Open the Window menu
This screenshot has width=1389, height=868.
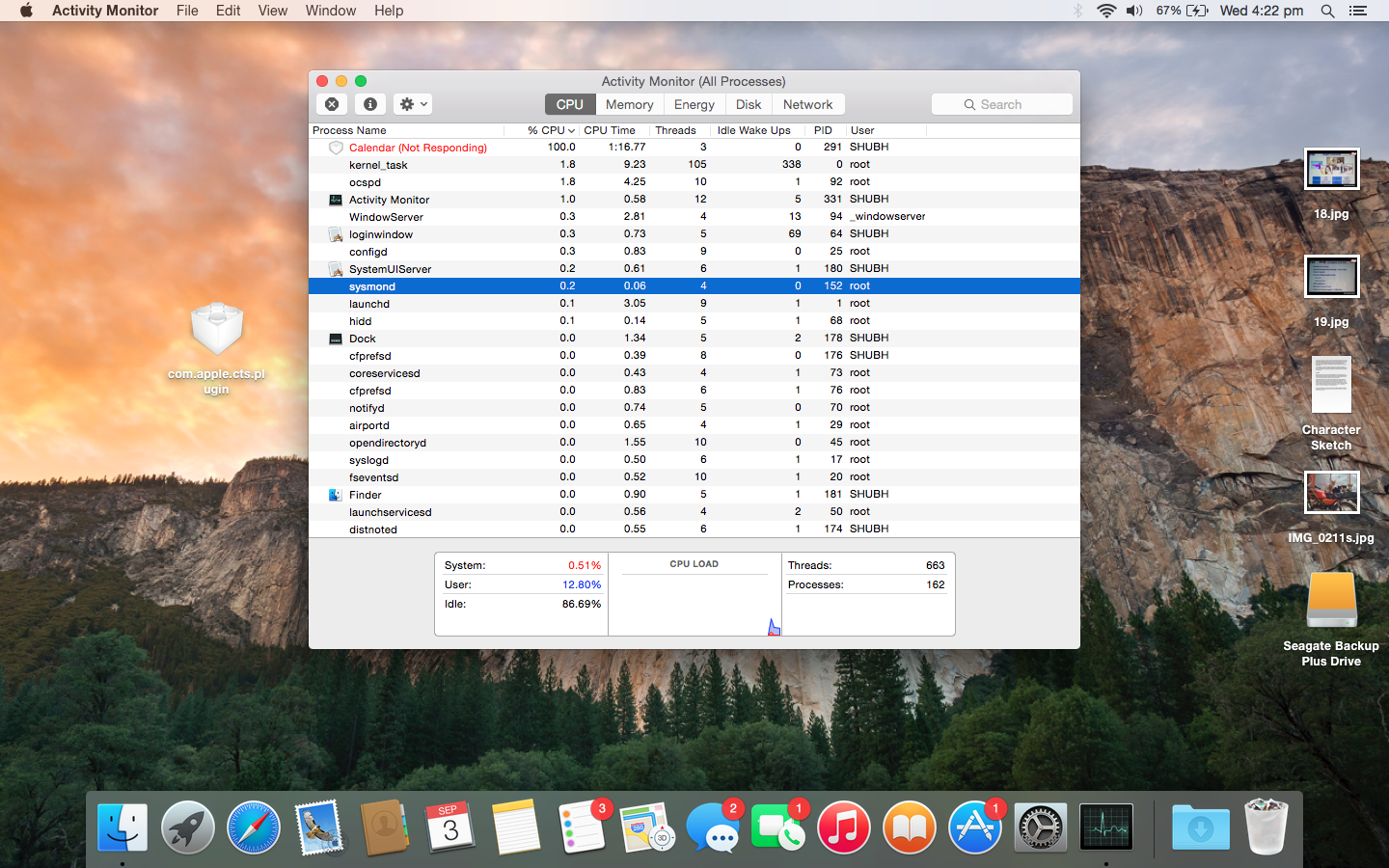coord(331,11)
